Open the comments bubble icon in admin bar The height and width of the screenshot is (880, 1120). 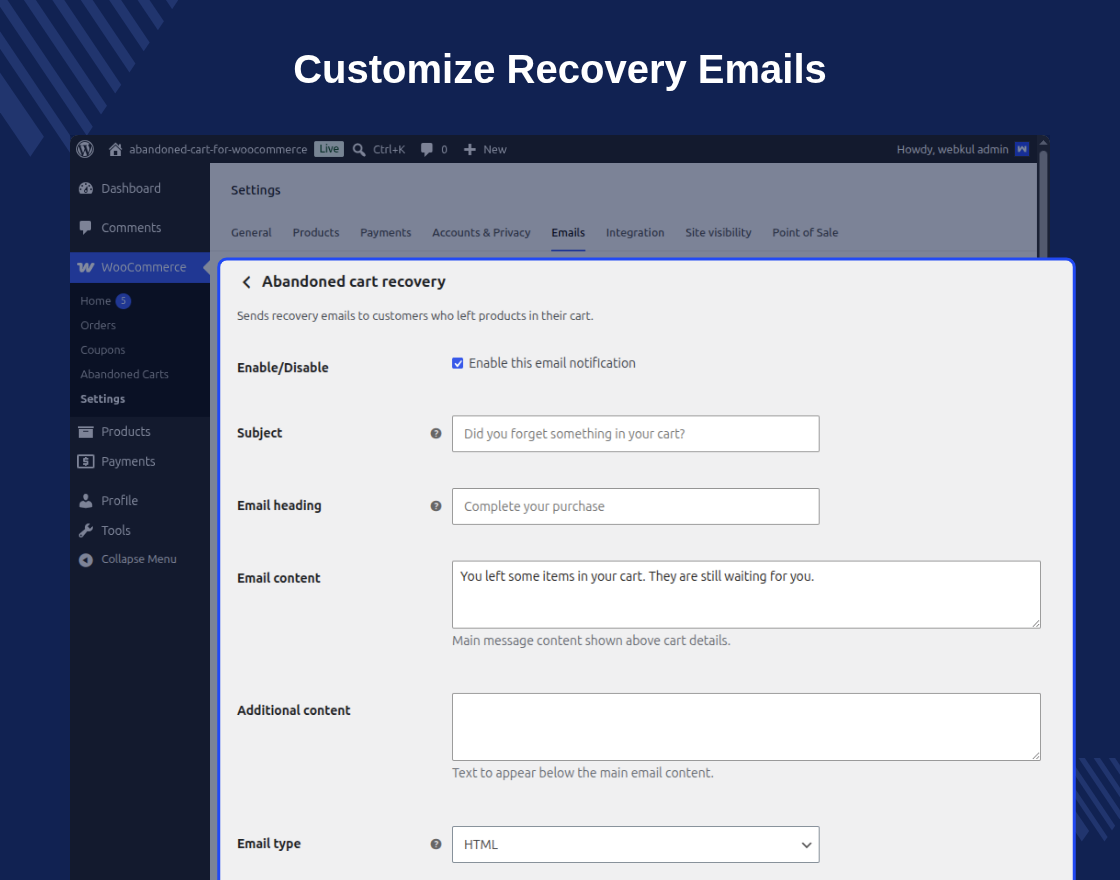pyautogui.click(x=426, y=149)
